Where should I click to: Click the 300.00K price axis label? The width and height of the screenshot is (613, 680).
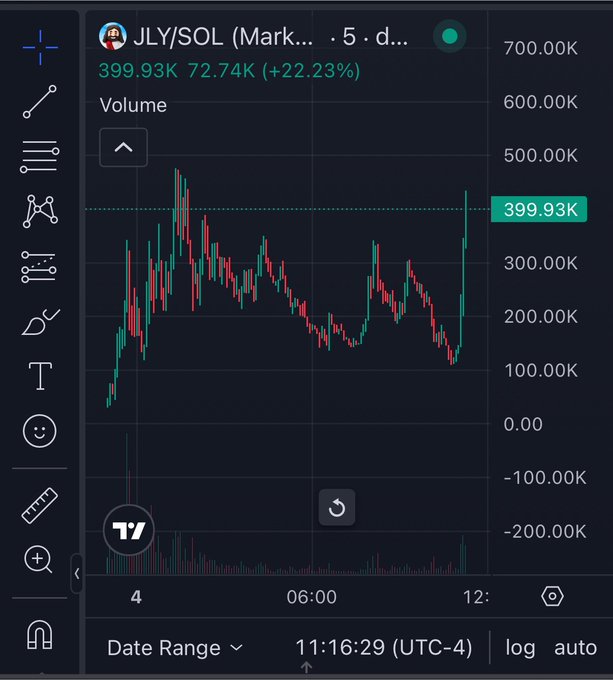pos(541,263)
